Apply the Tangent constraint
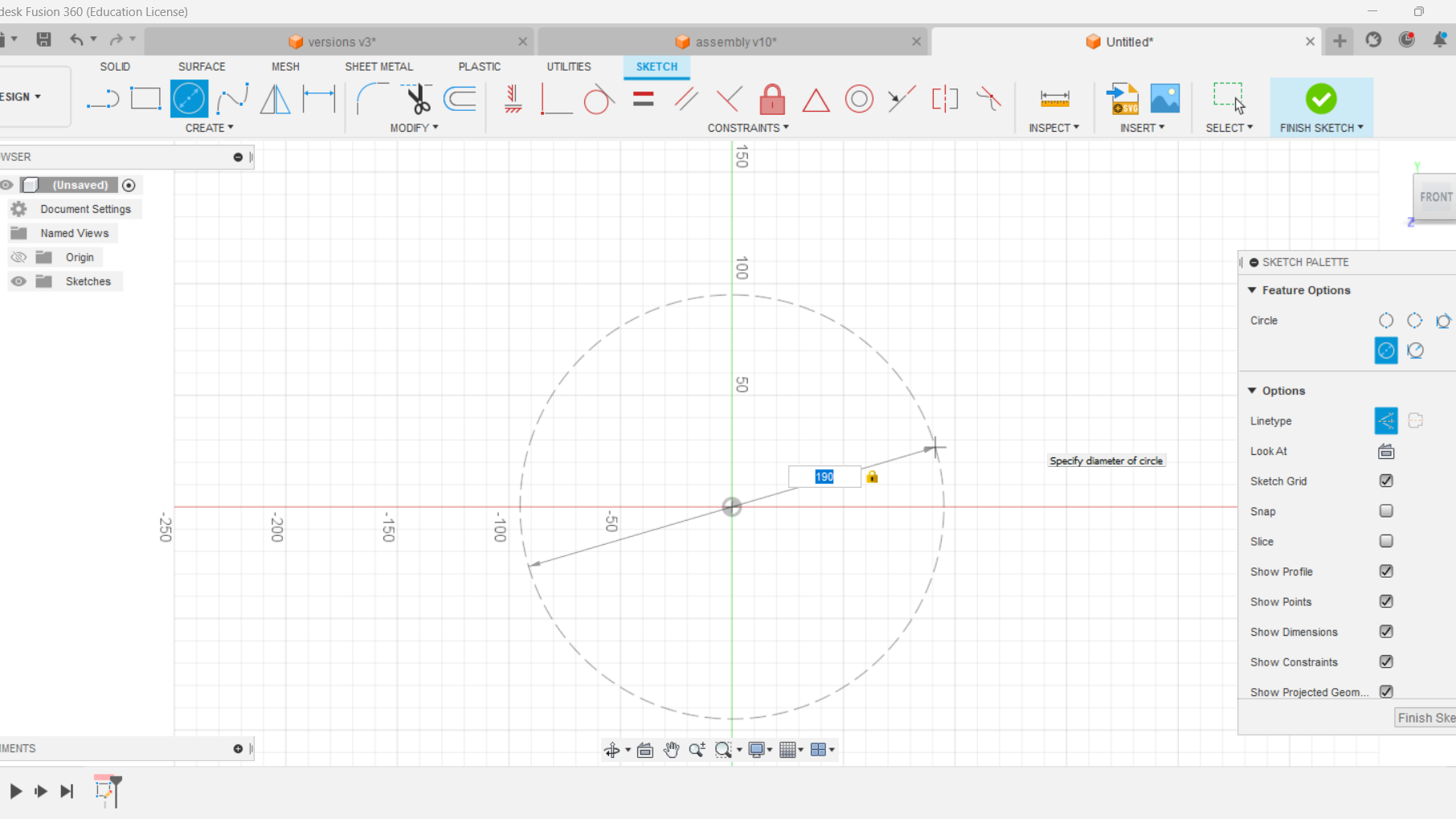This screenshot has height=819, width=1456. pyautogui.click(x=599, y=98)
